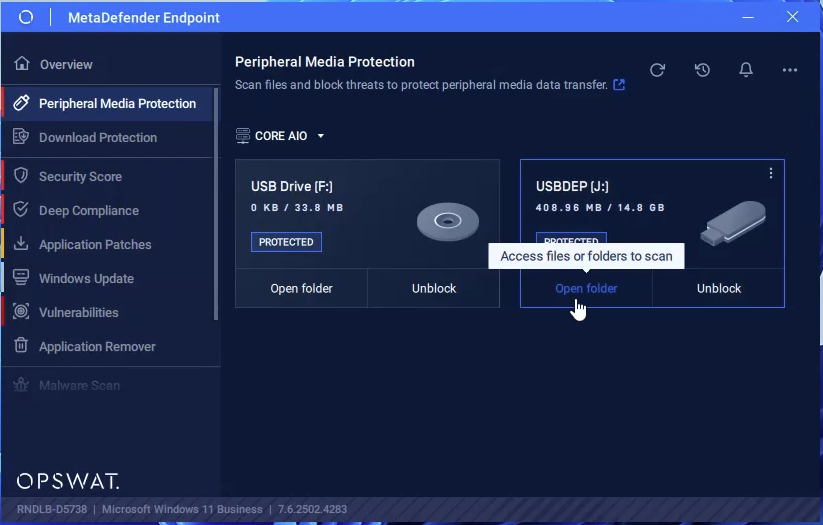Click the Peripheral Media Protection sidebar icon
Image resolution: width=823 pixels, height=525 pixels.
click(21, 103)
